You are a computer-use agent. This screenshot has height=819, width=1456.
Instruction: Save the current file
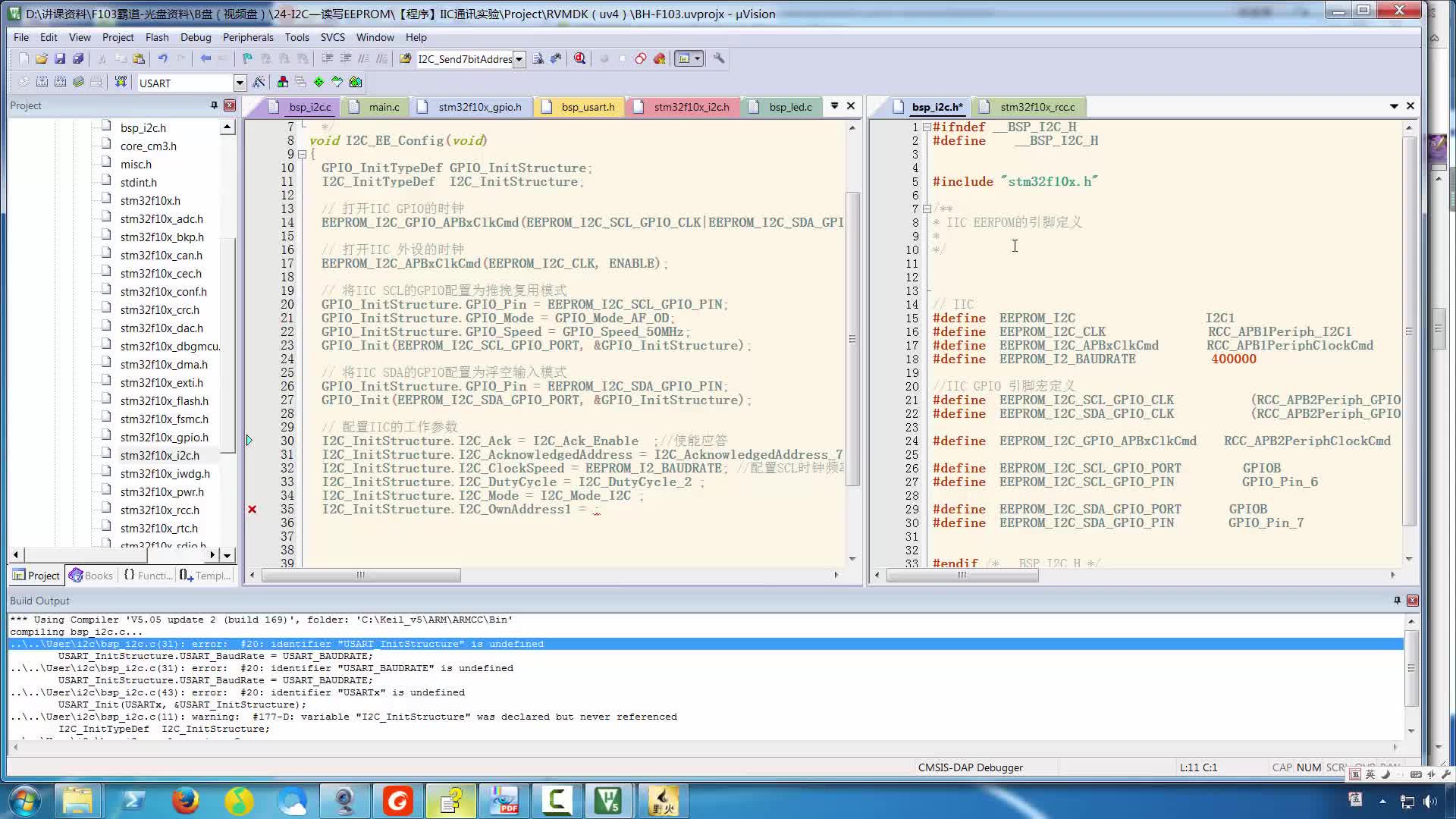tap(60, 58)
